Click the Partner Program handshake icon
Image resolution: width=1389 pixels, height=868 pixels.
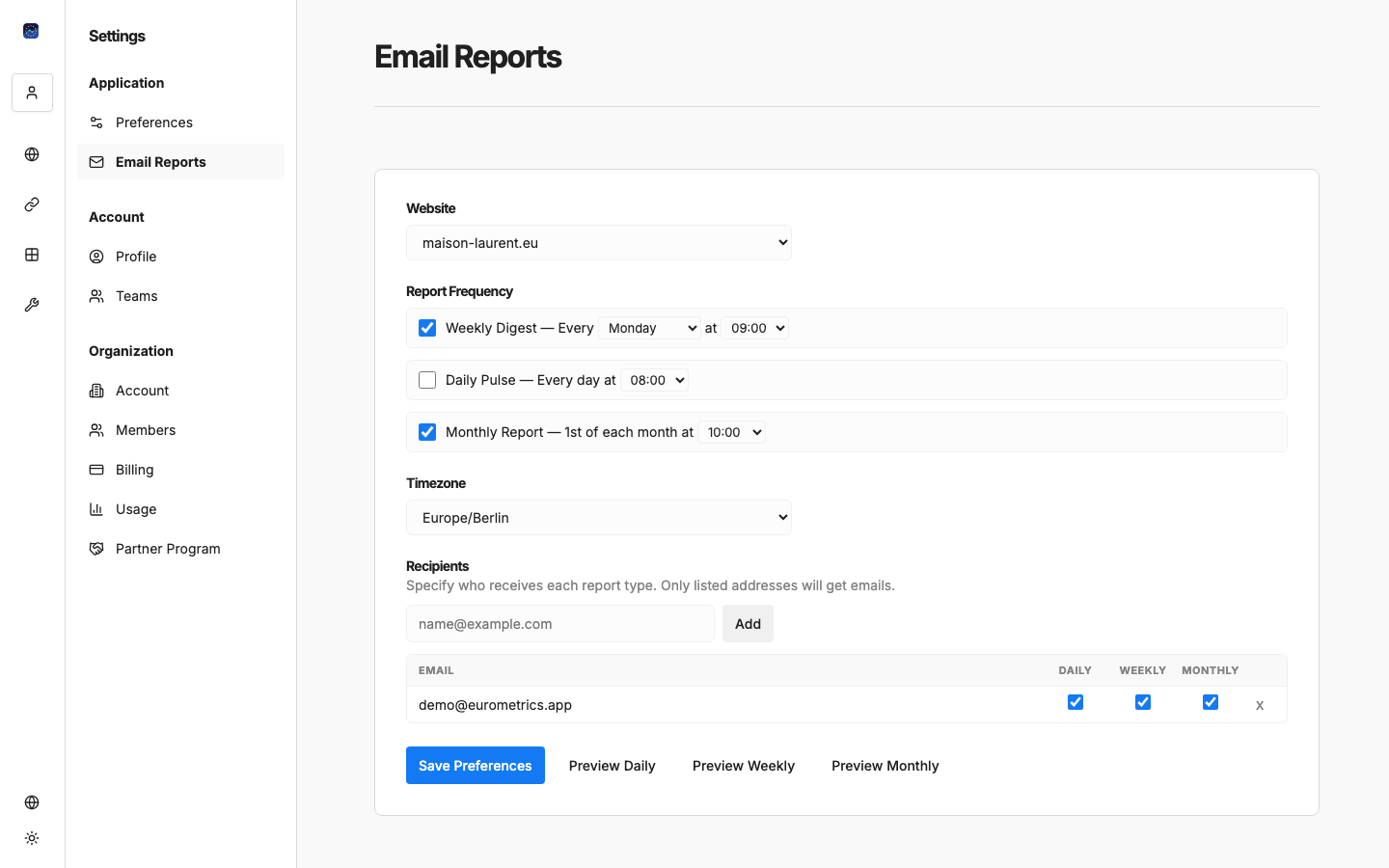tap(96, 549)
